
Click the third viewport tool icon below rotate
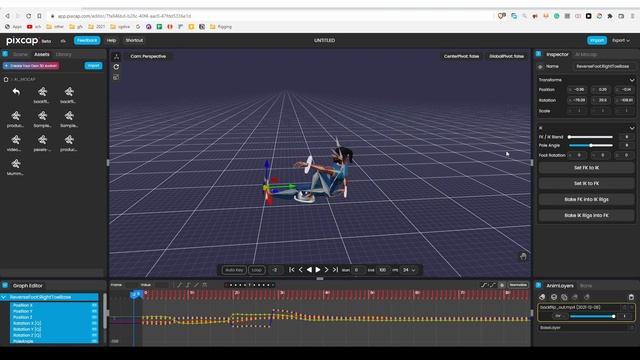click(116, 77)
